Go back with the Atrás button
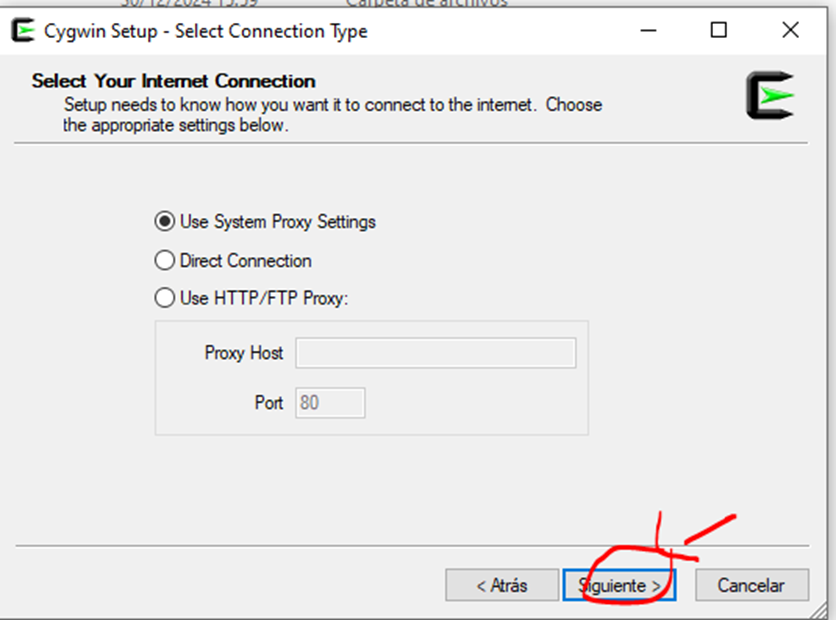 pyautogui.click(x=502, y=585)
